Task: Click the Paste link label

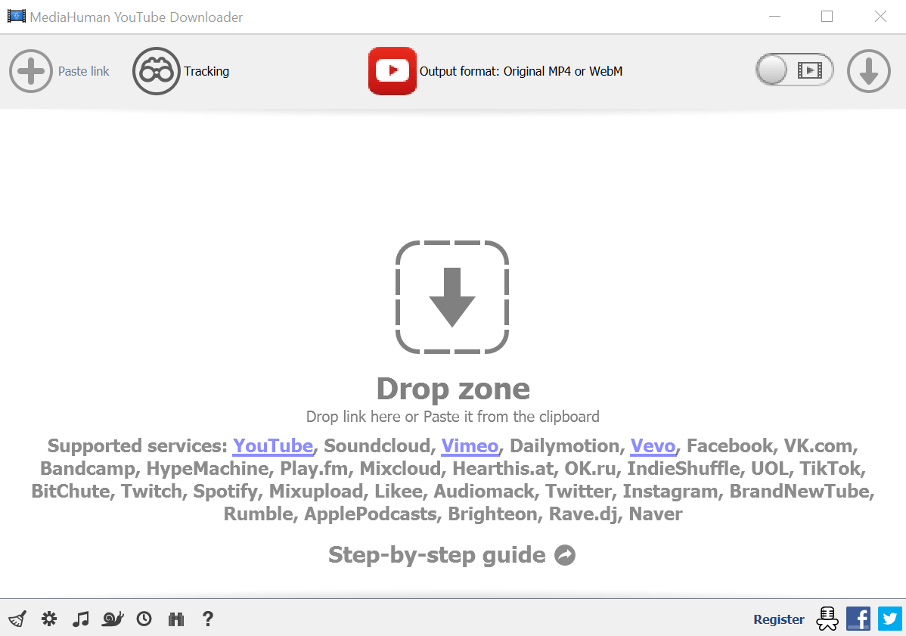Action: click(84, 71)
